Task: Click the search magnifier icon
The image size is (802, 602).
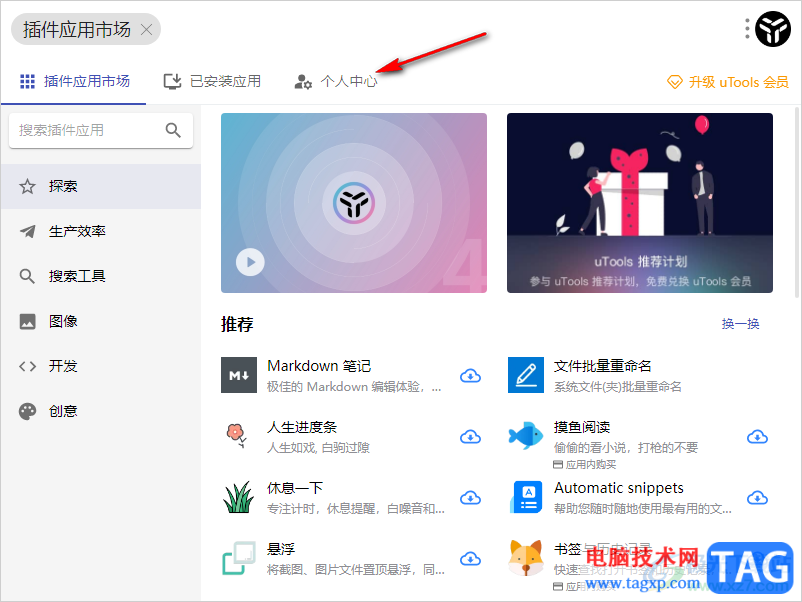Action: (x=173, y=130)
